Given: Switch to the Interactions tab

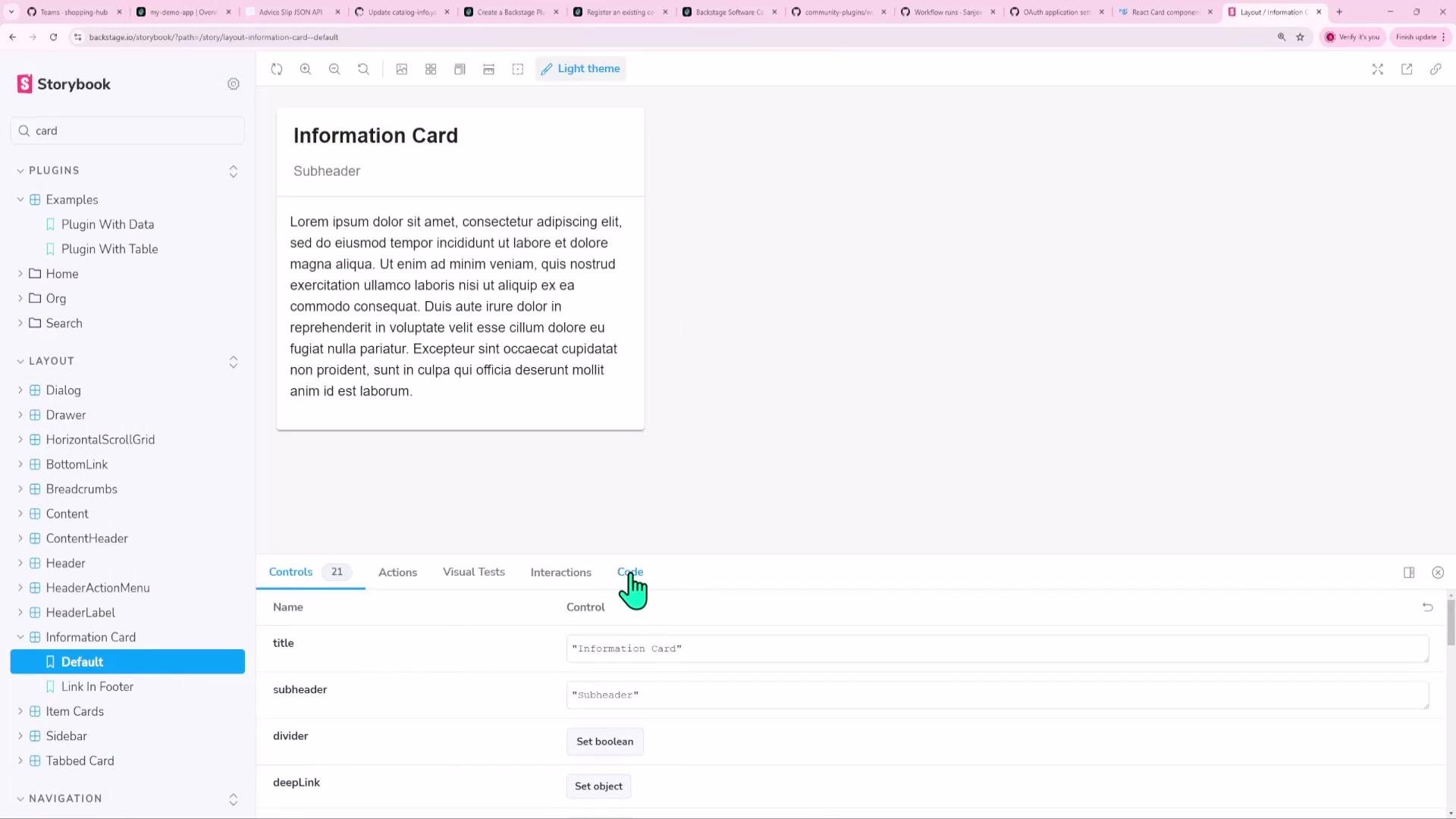Looking at the screenshot, I should coord(561,573).
